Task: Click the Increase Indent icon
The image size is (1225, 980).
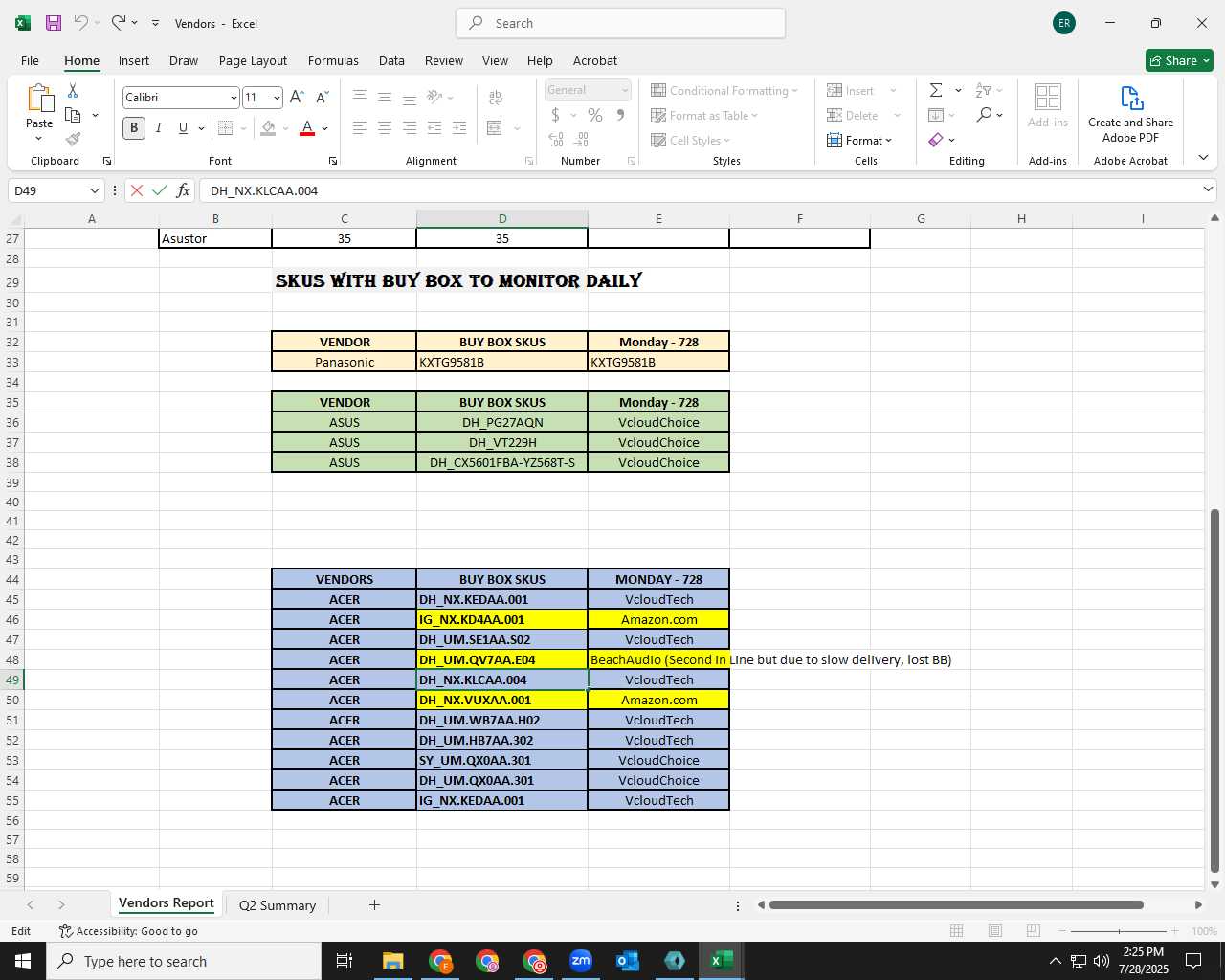Action: 459,127
